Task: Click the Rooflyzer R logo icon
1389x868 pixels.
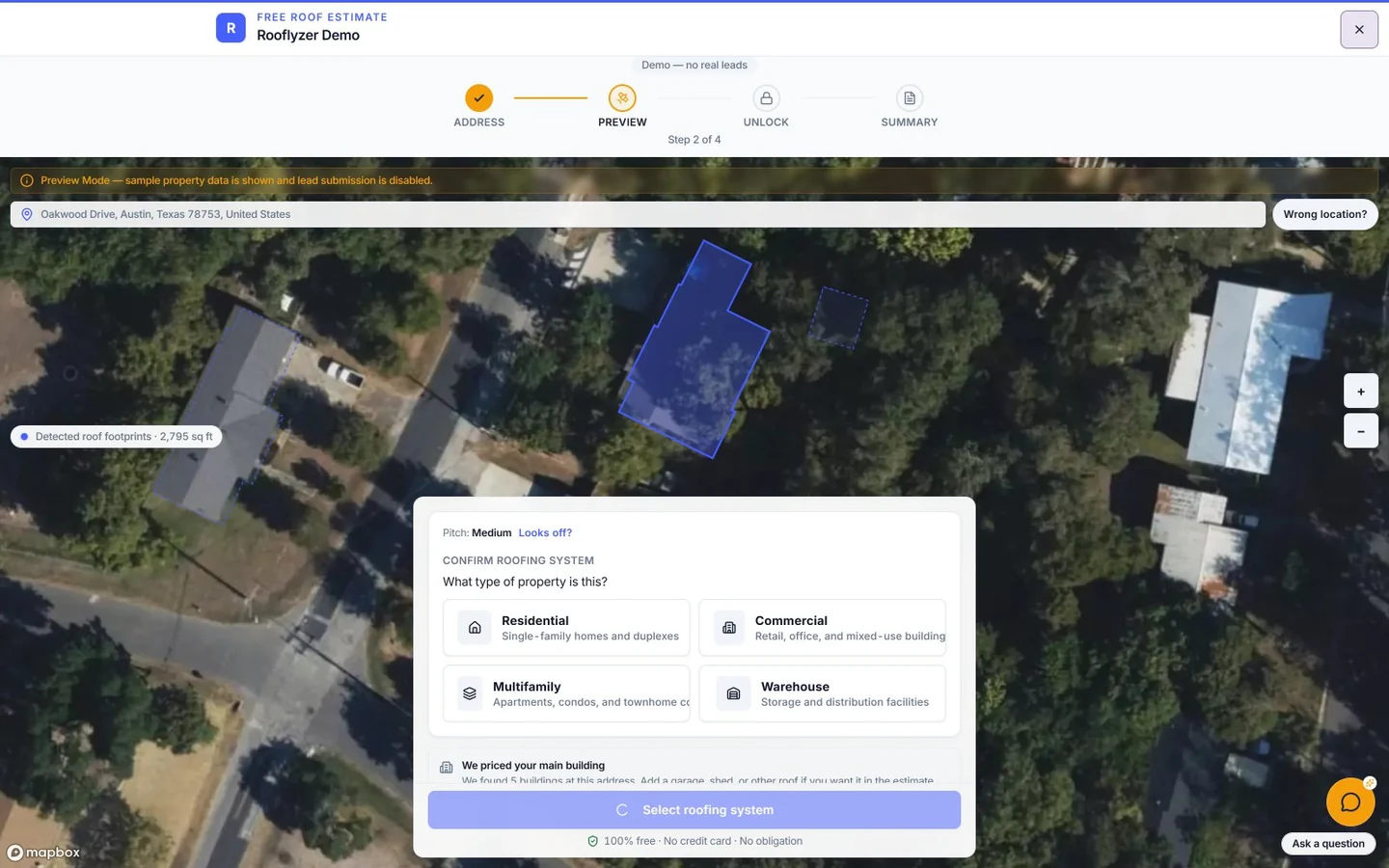Action: pyautogui.click(x=231, y=28)
